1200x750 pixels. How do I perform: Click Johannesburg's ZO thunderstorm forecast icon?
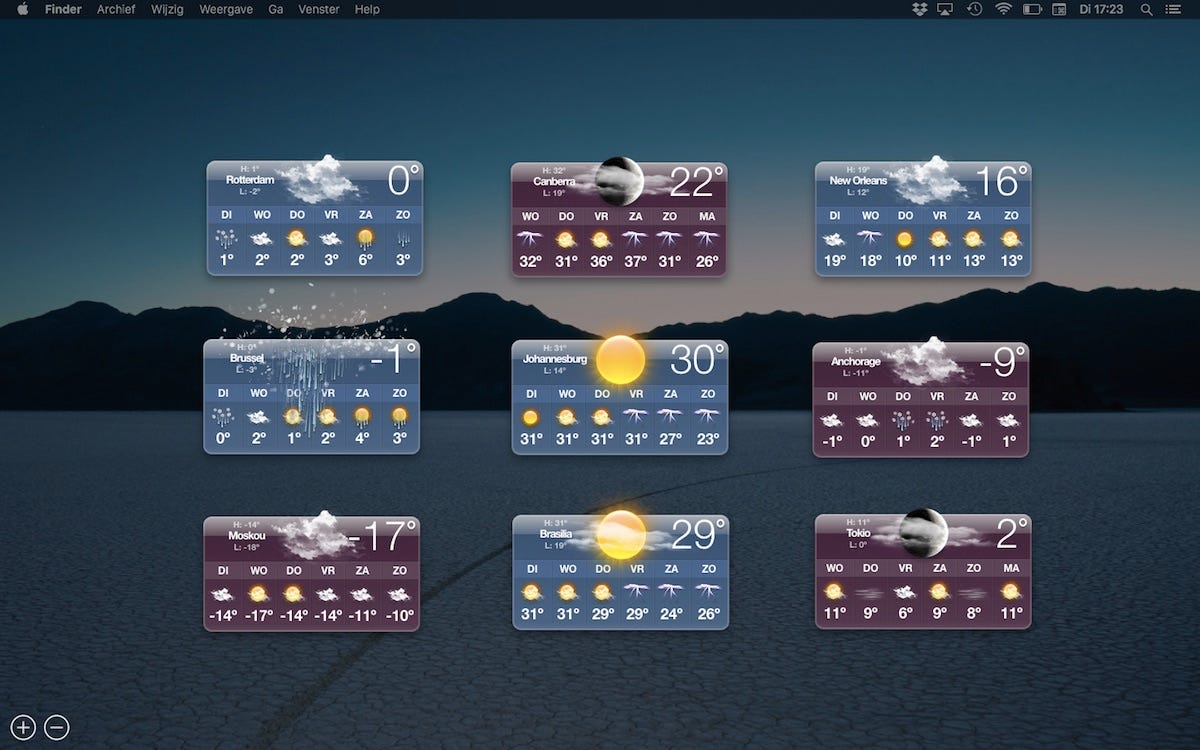pyautogui.click(x=707, y=417)
